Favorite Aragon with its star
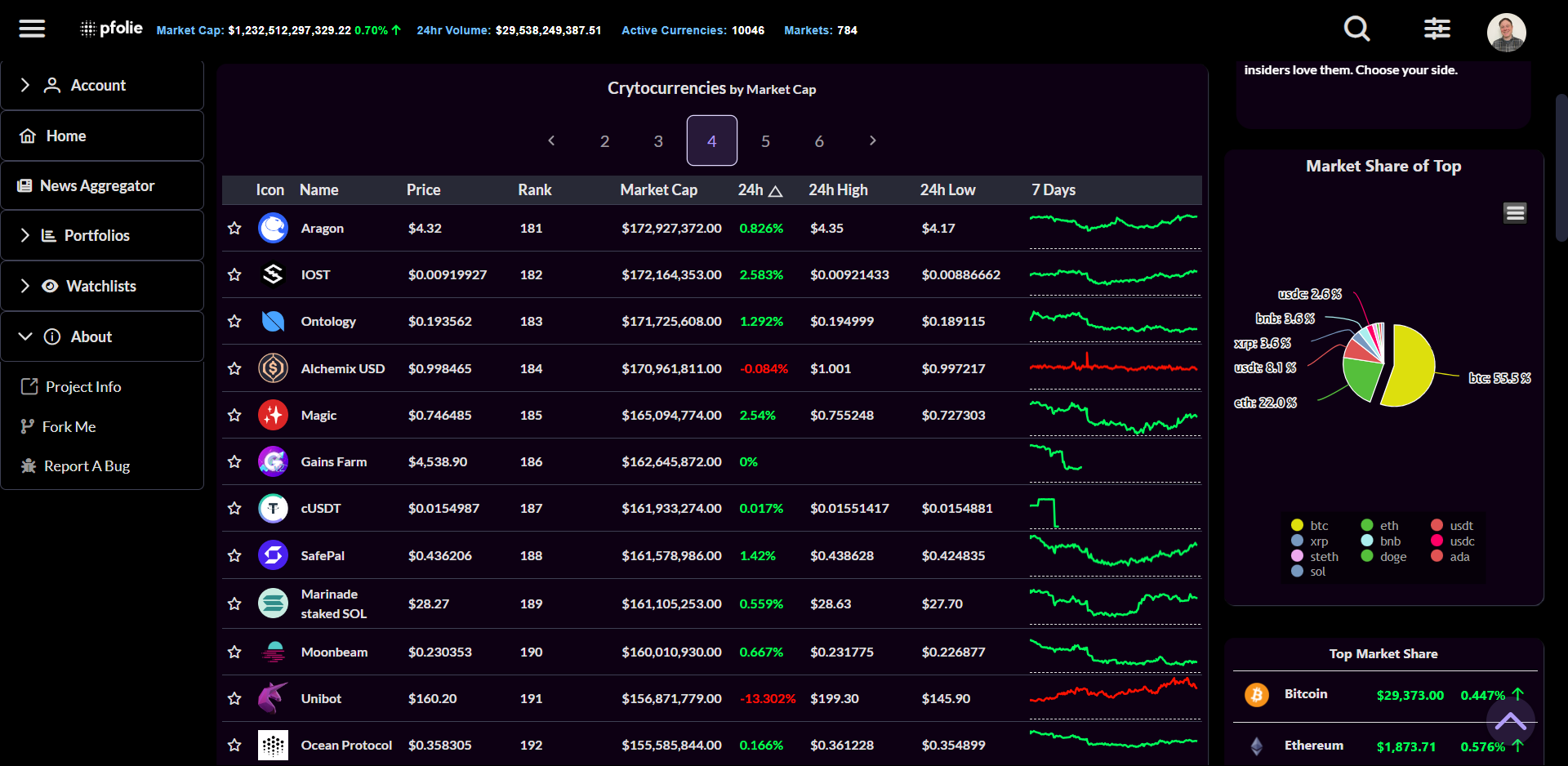Image resolution: width=1568 pixels, height=766 pixels. (234, 228)
